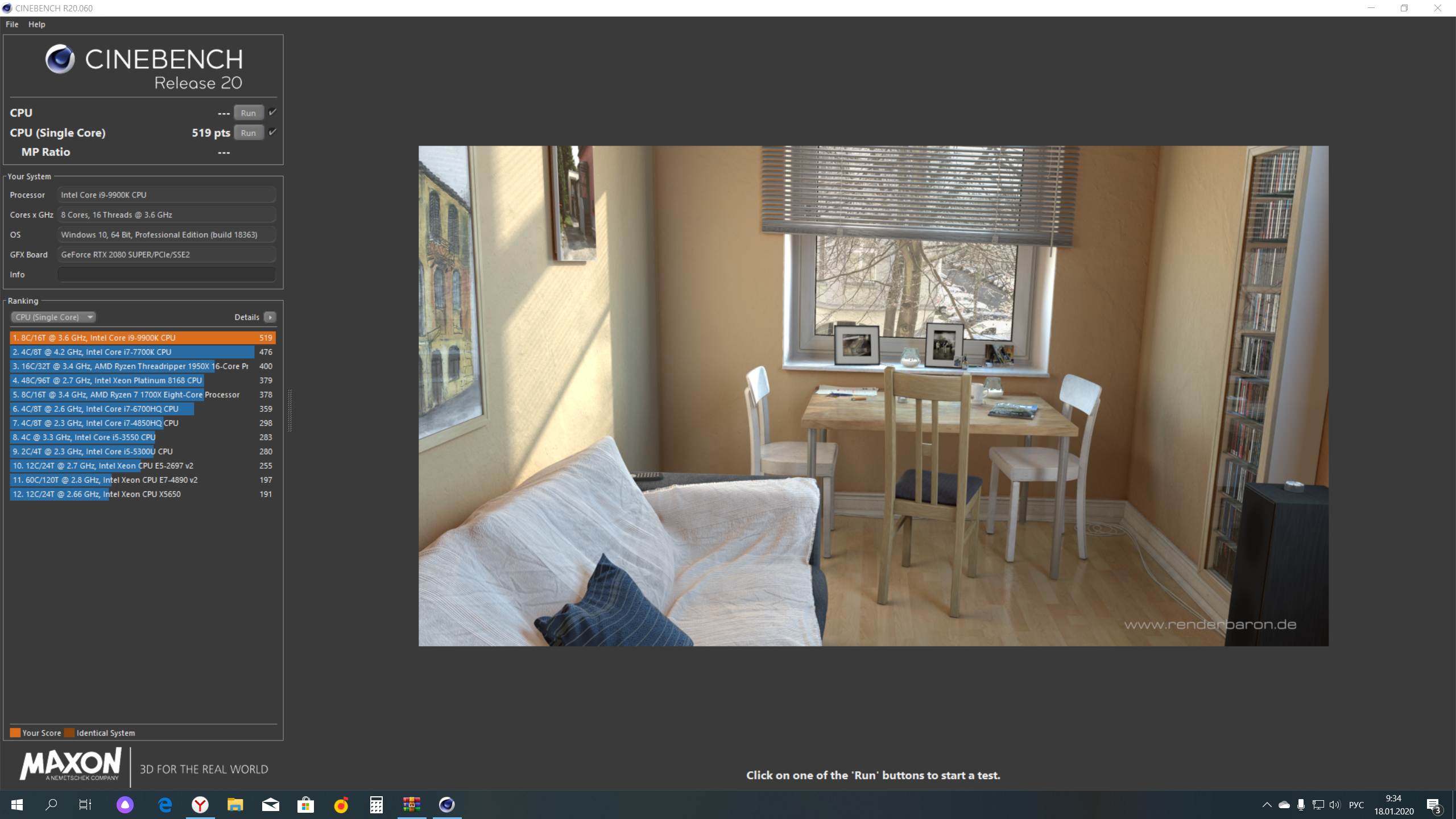
Task: Run the multi-core CPU test
Action: coord(249,113)
